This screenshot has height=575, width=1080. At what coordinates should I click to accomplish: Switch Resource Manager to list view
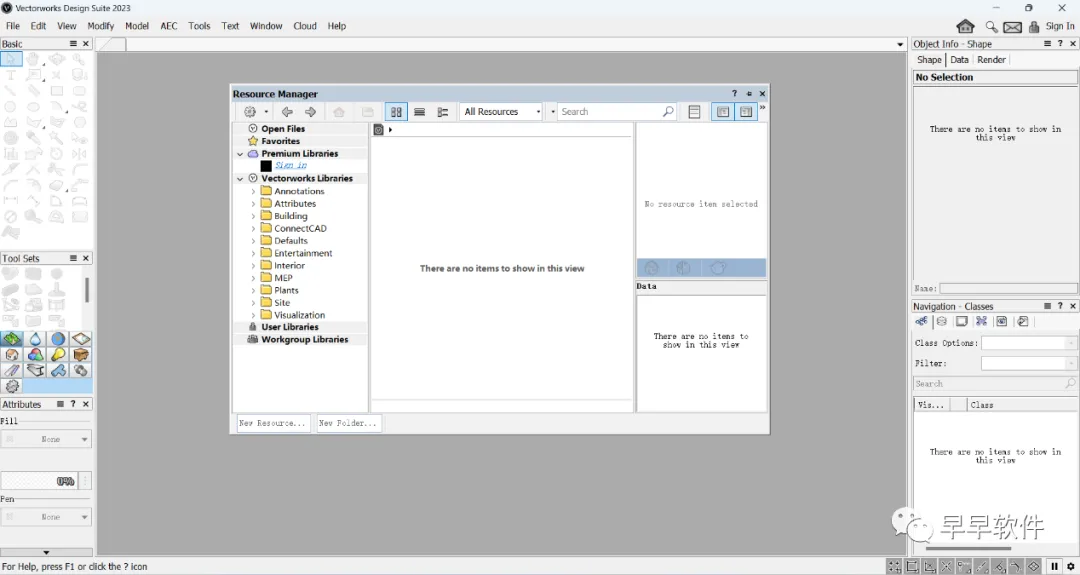[419, 112]
